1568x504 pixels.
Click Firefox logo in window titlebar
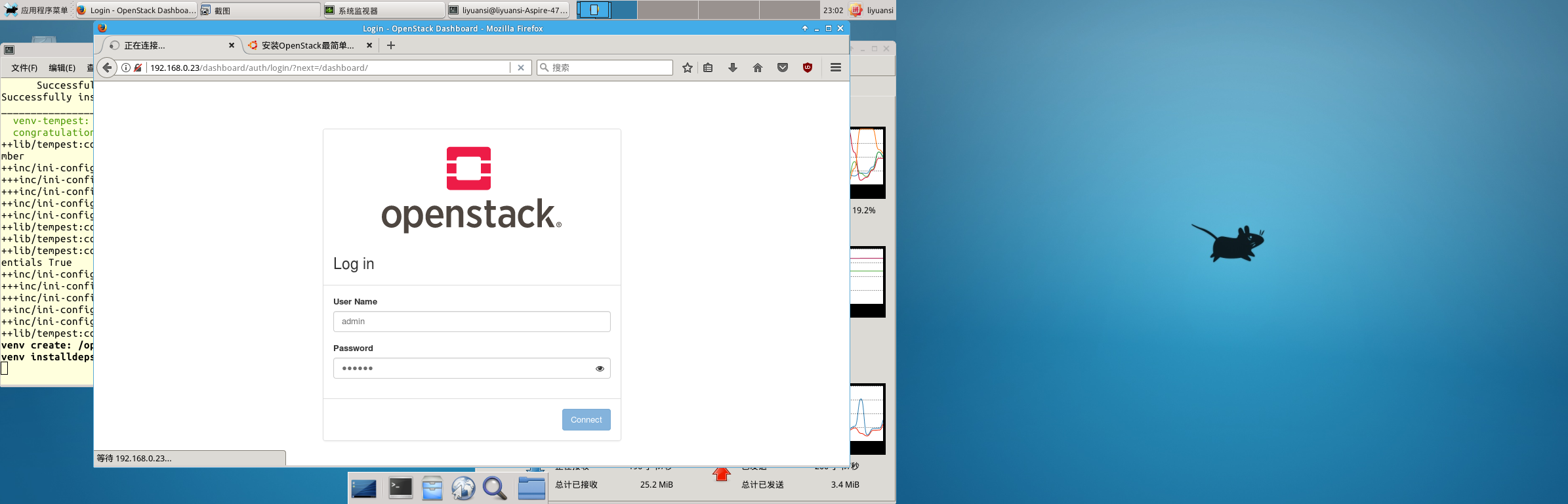tap(102, 28)
